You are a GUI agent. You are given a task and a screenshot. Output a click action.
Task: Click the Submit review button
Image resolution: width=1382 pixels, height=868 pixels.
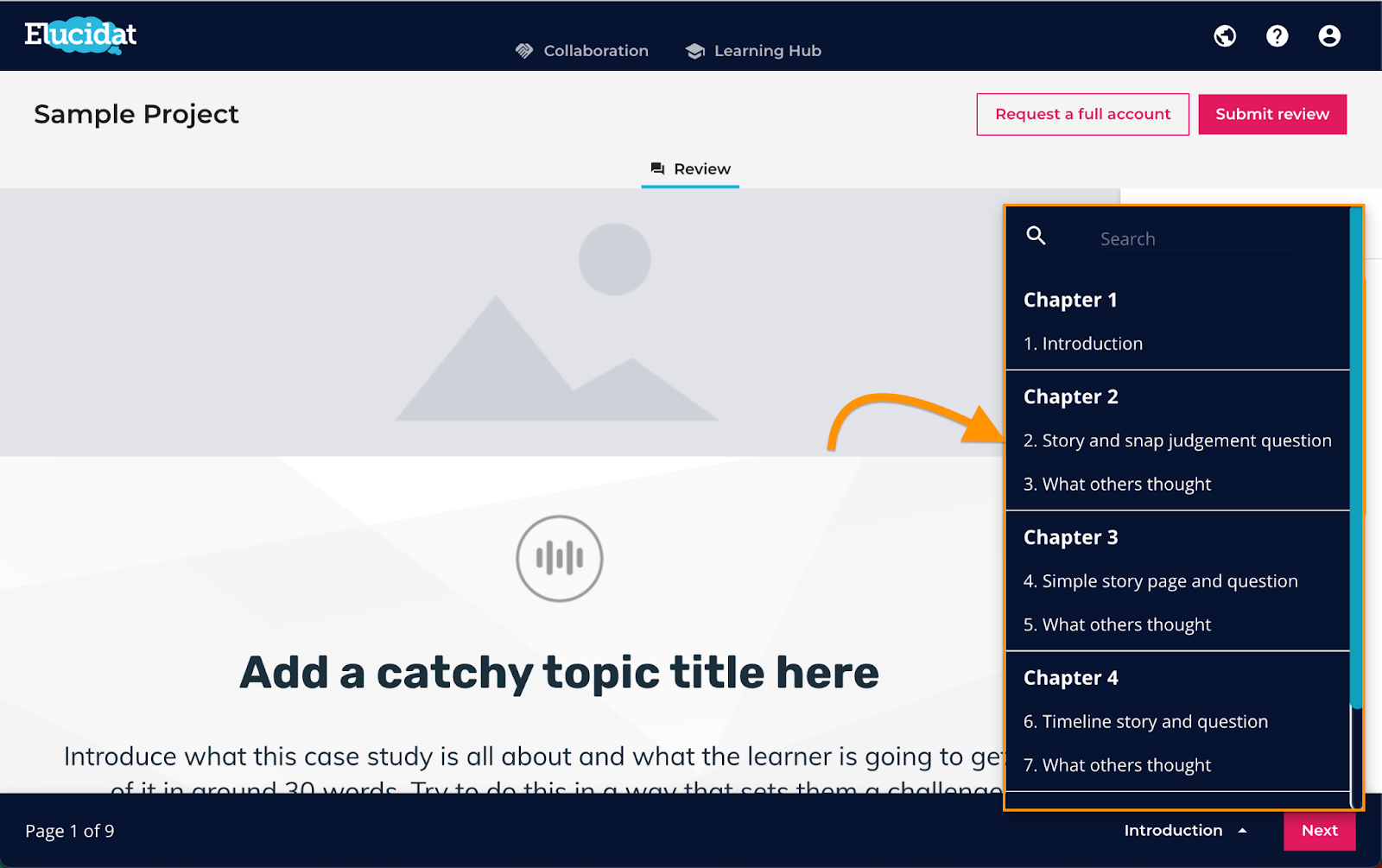(x=1272, y=114)
